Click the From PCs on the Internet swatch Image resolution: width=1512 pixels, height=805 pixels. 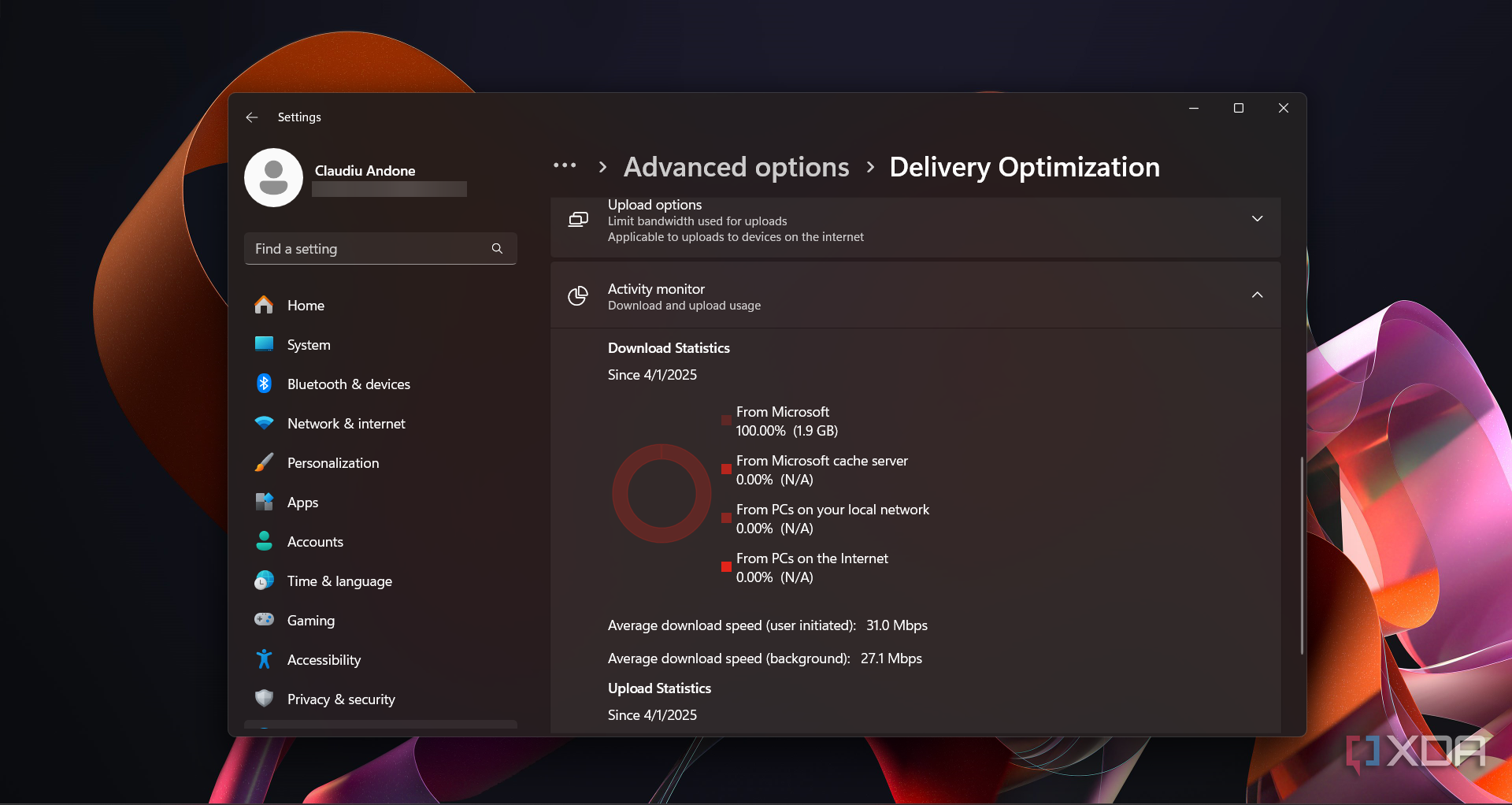[x=726, y=567]
